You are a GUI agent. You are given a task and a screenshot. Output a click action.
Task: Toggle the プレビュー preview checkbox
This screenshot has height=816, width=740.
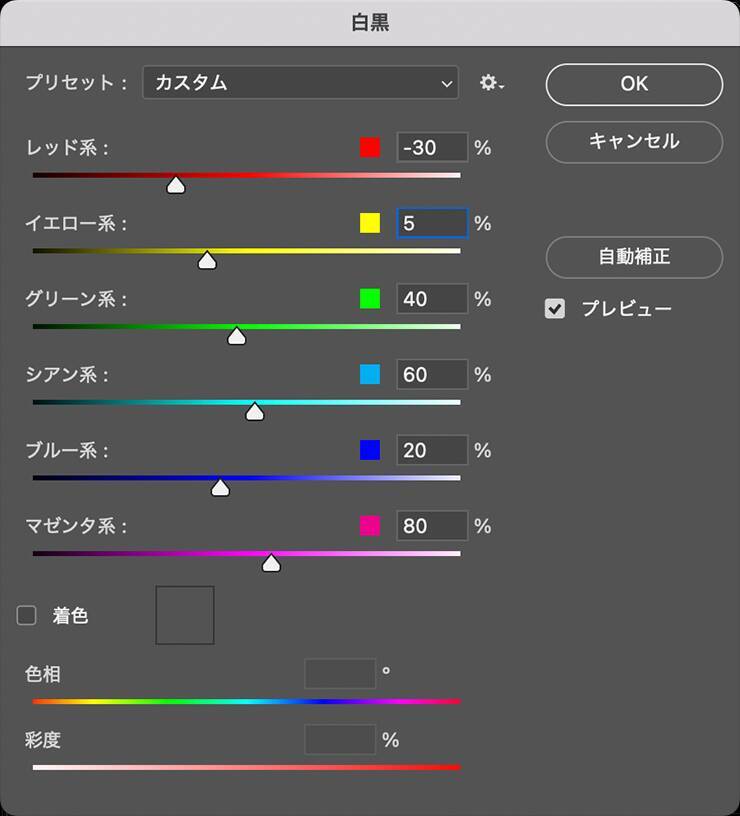pyautogui.click(x=555, y=309)
